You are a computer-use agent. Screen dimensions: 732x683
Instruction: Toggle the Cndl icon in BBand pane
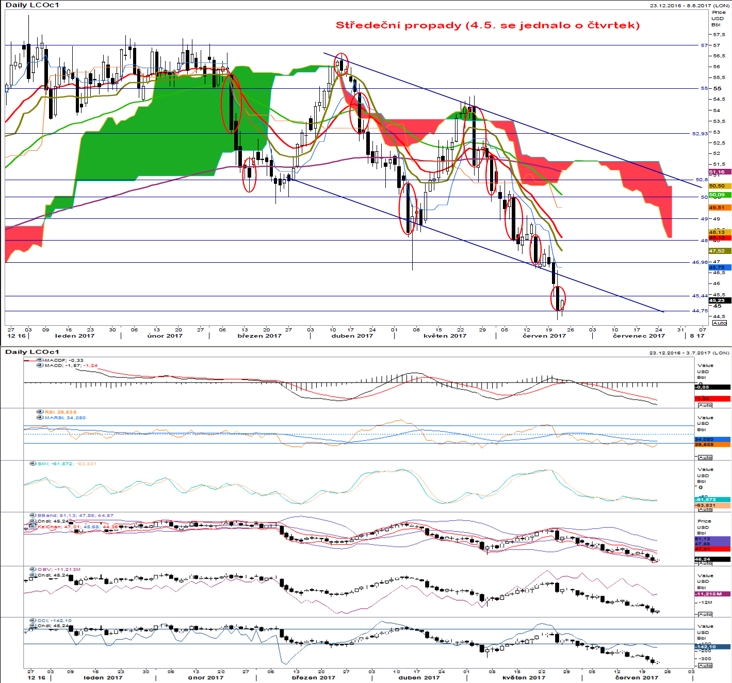pyautogui.click(x=33, y=521)
